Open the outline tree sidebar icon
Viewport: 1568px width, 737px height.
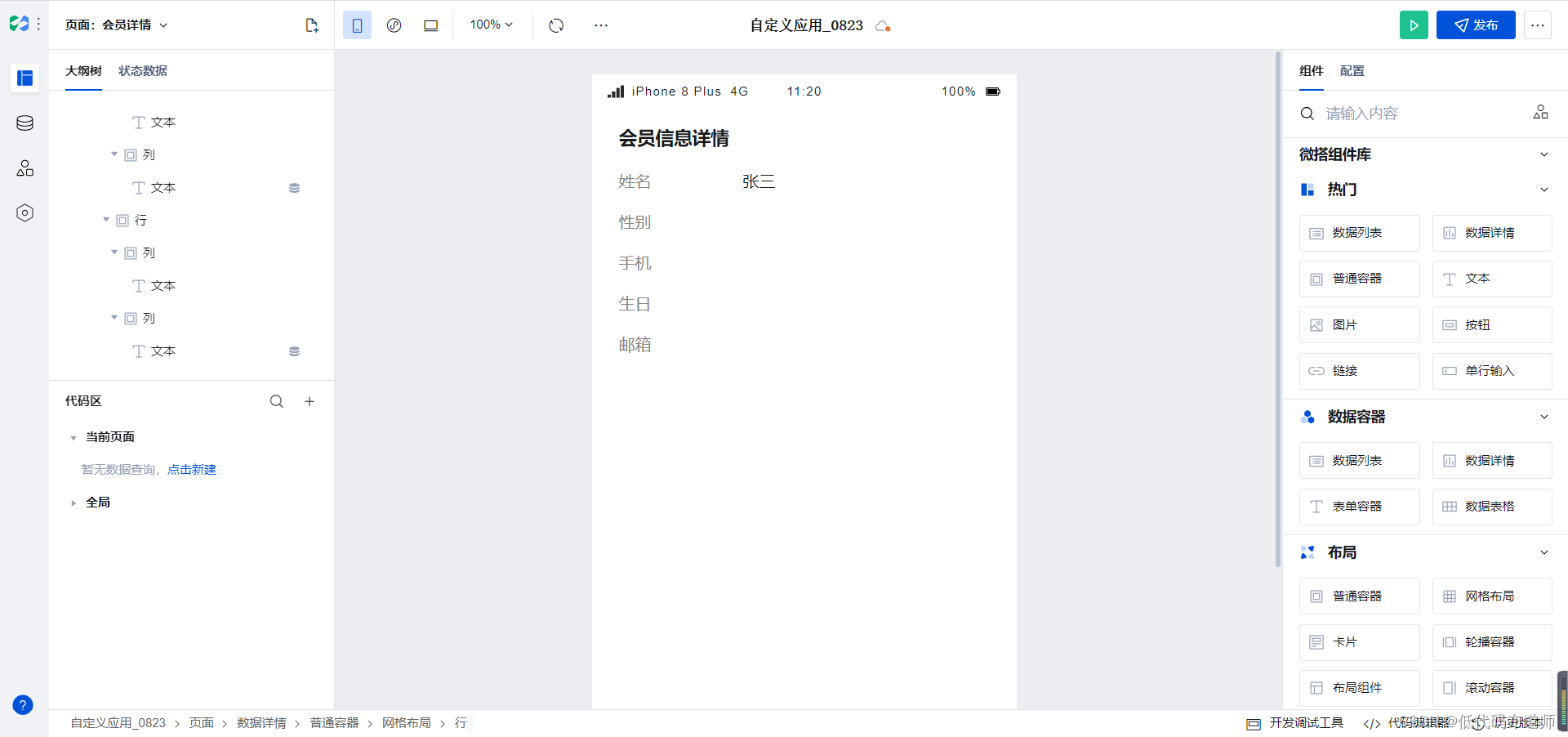[25, 78]
